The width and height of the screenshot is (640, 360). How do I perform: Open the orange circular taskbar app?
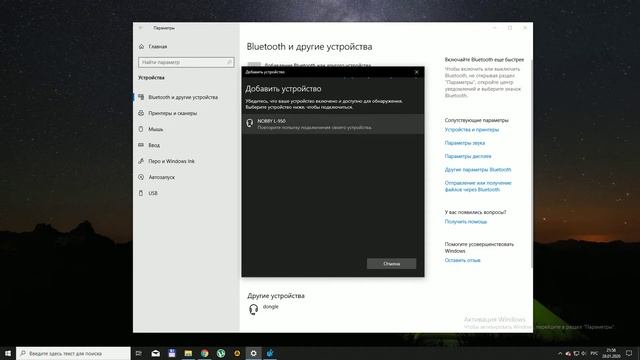237,353
